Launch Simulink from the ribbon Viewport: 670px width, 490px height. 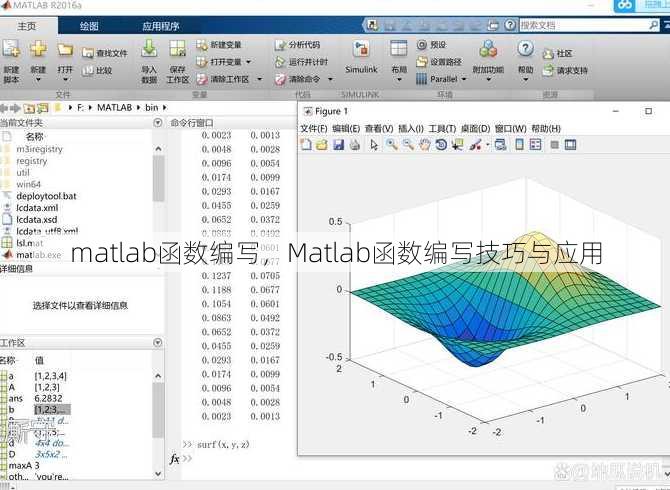pyautogui.click(x=361, y=58)
